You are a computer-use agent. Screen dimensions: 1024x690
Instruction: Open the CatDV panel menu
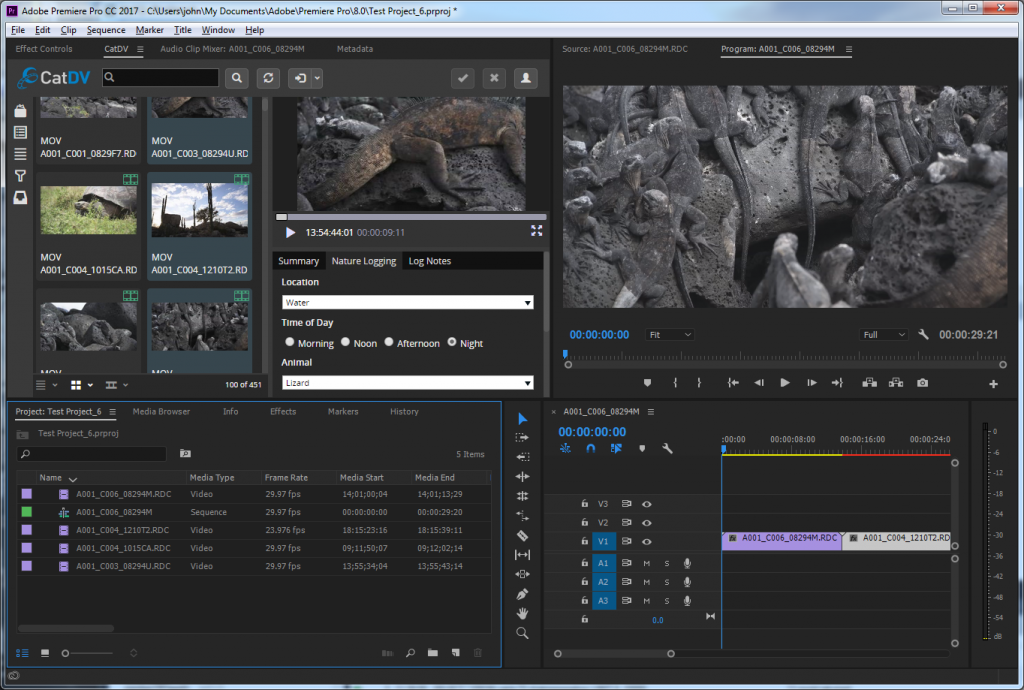click(140, 49)
